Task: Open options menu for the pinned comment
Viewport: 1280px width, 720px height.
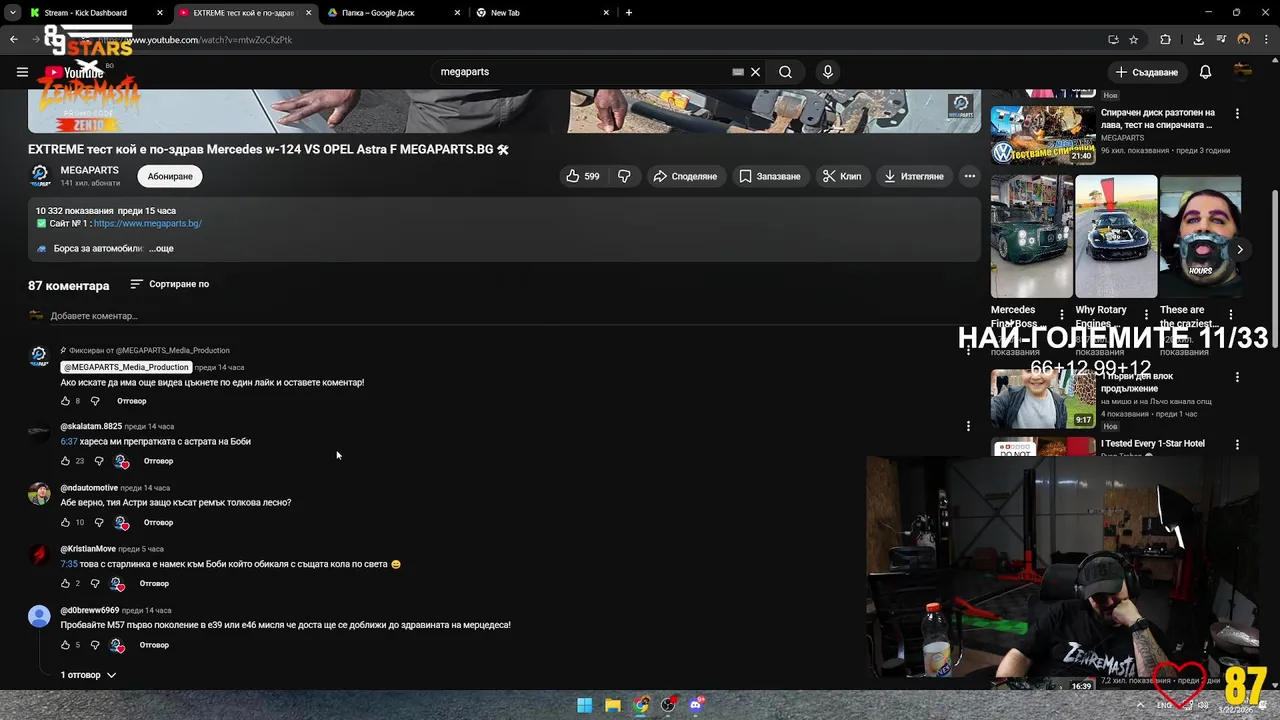Action: pos(968,351)
